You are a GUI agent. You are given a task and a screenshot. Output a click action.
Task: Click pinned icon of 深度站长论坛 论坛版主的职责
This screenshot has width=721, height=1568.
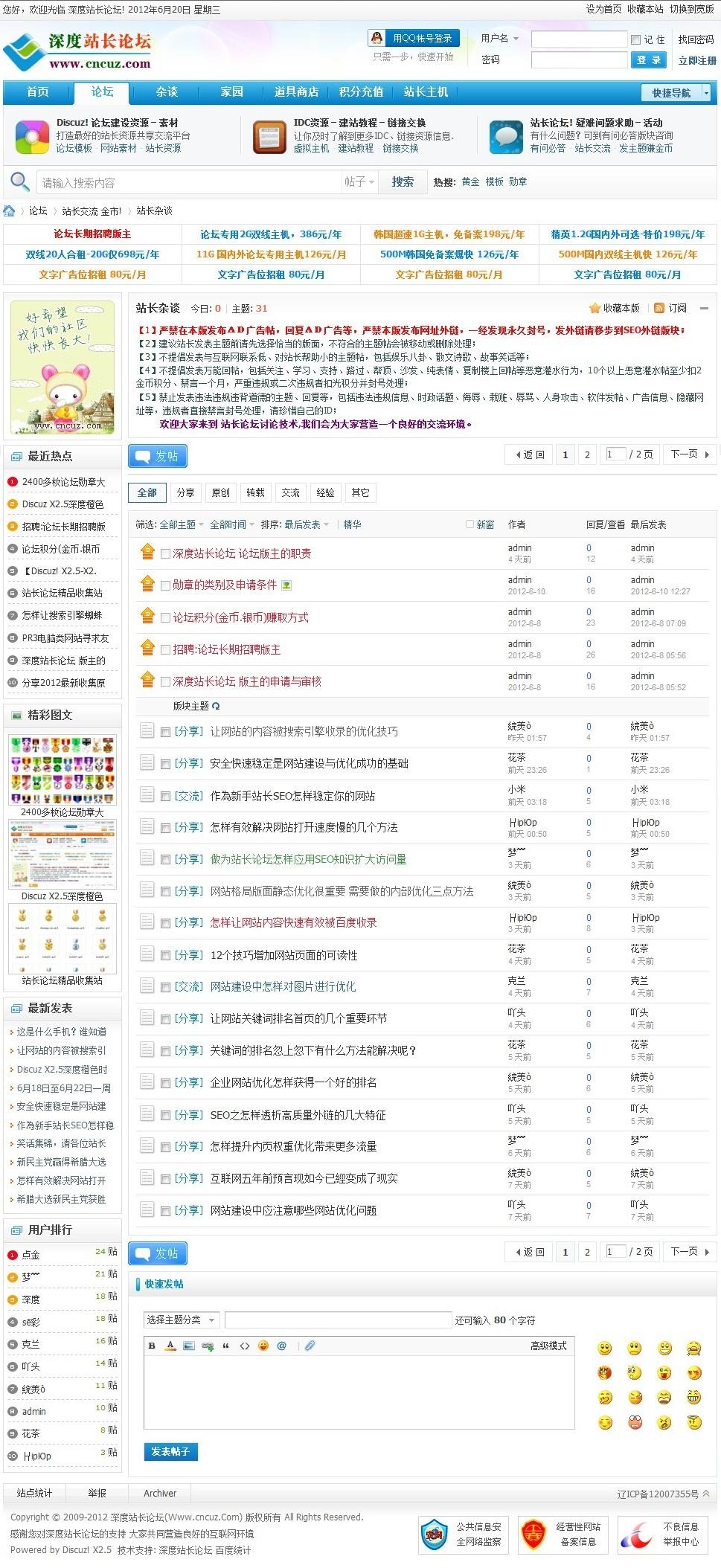pos(147,552)
